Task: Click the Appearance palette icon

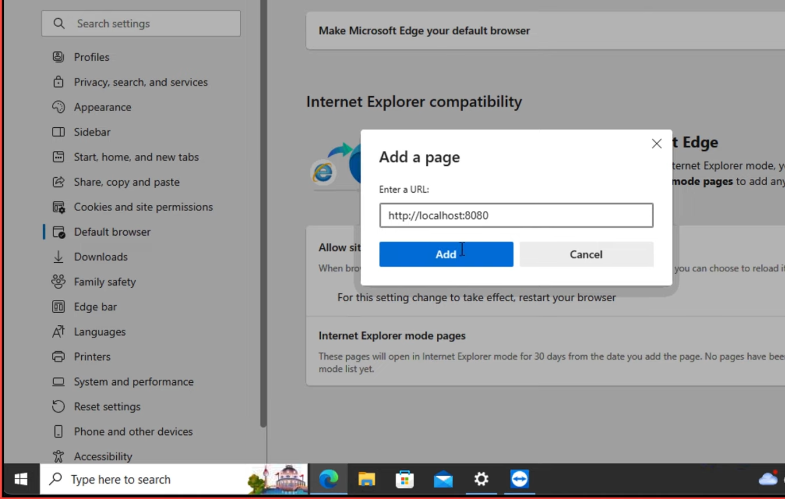Action: (x=59, y=107)
